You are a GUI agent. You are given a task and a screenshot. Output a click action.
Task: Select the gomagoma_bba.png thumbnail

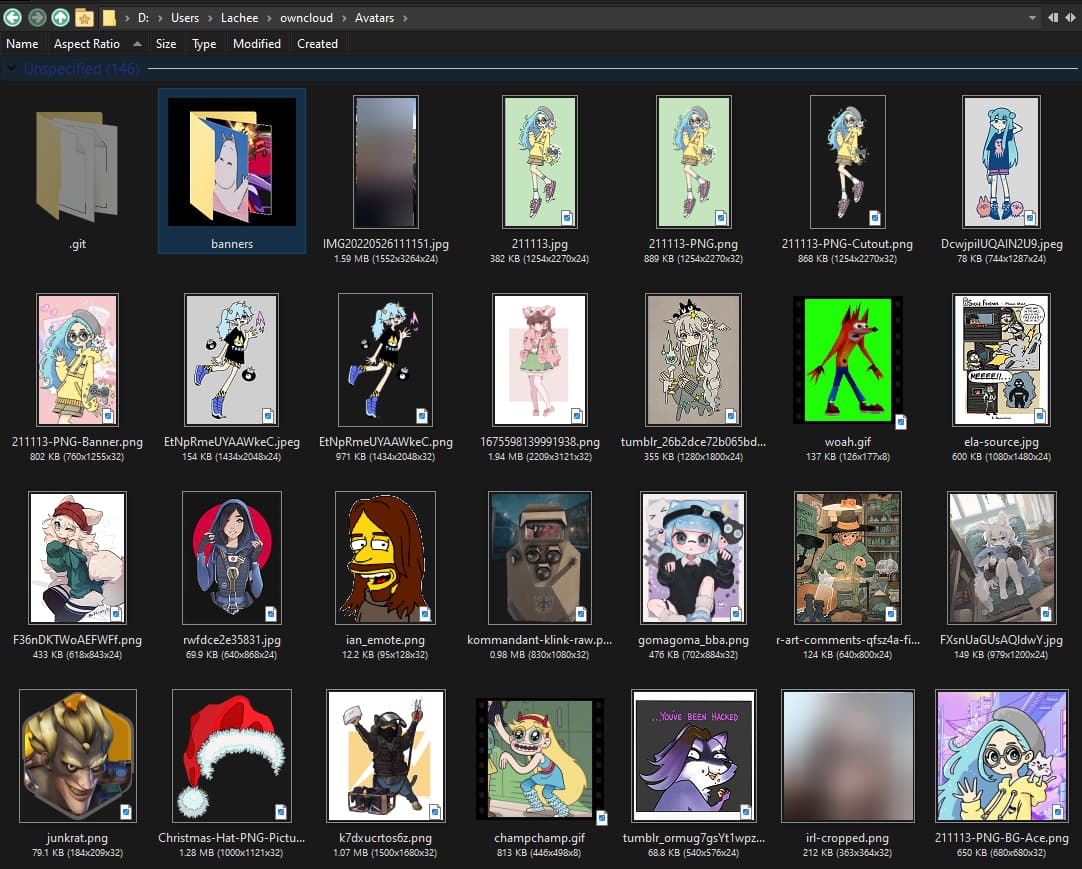click(694, 558)
